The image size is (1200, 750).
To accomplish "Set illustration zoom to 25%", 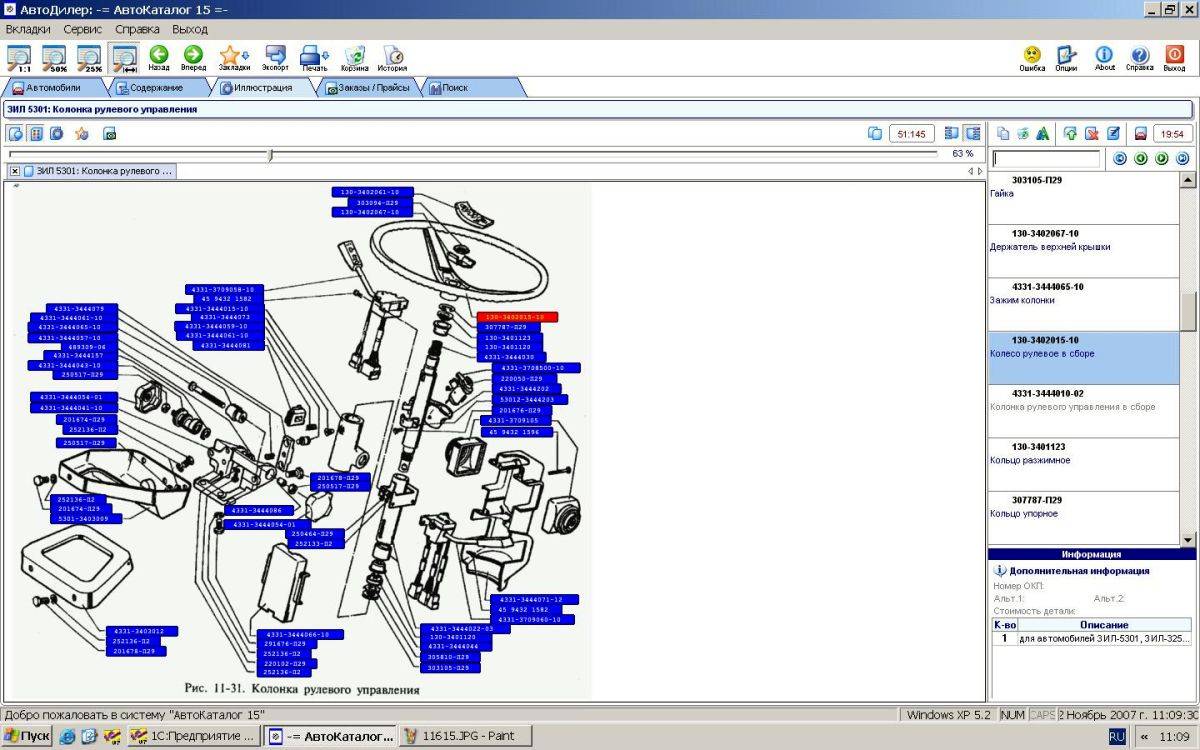I will pos(90,58).
